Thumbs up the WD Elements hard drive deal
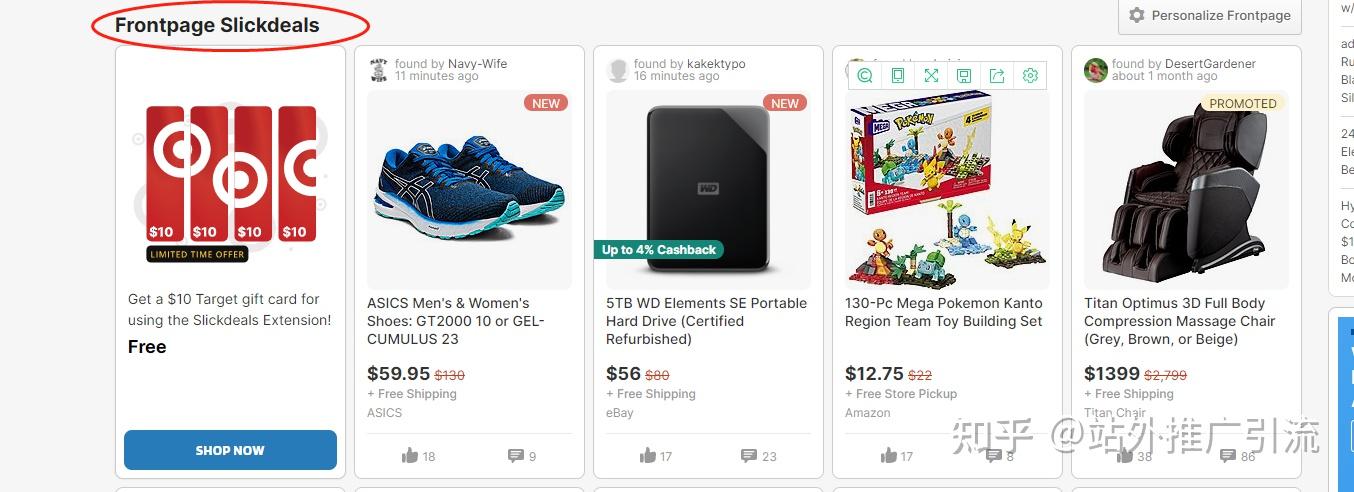This screenshot has height=492, width=1354. click(x=648, y=456)
